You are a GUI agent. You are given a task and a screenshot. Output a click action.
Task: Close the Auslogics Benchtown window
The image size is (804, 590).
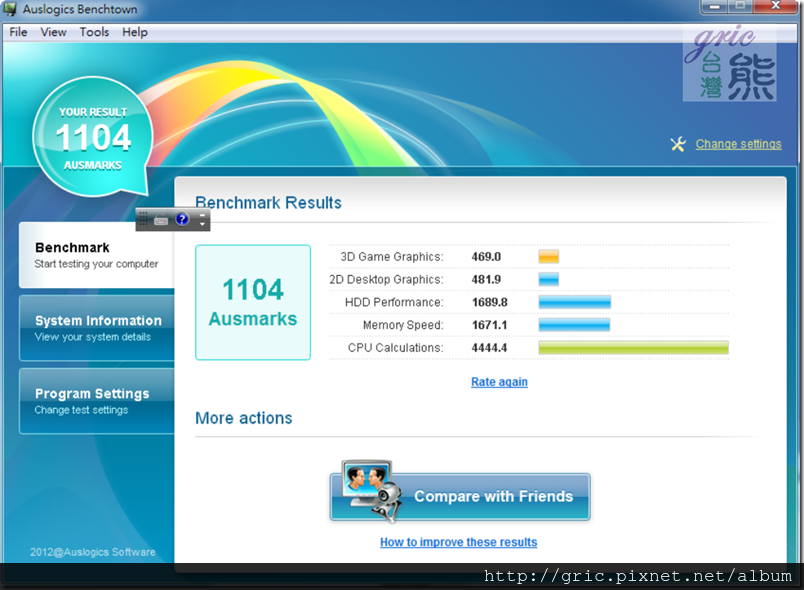pos(775,6)
